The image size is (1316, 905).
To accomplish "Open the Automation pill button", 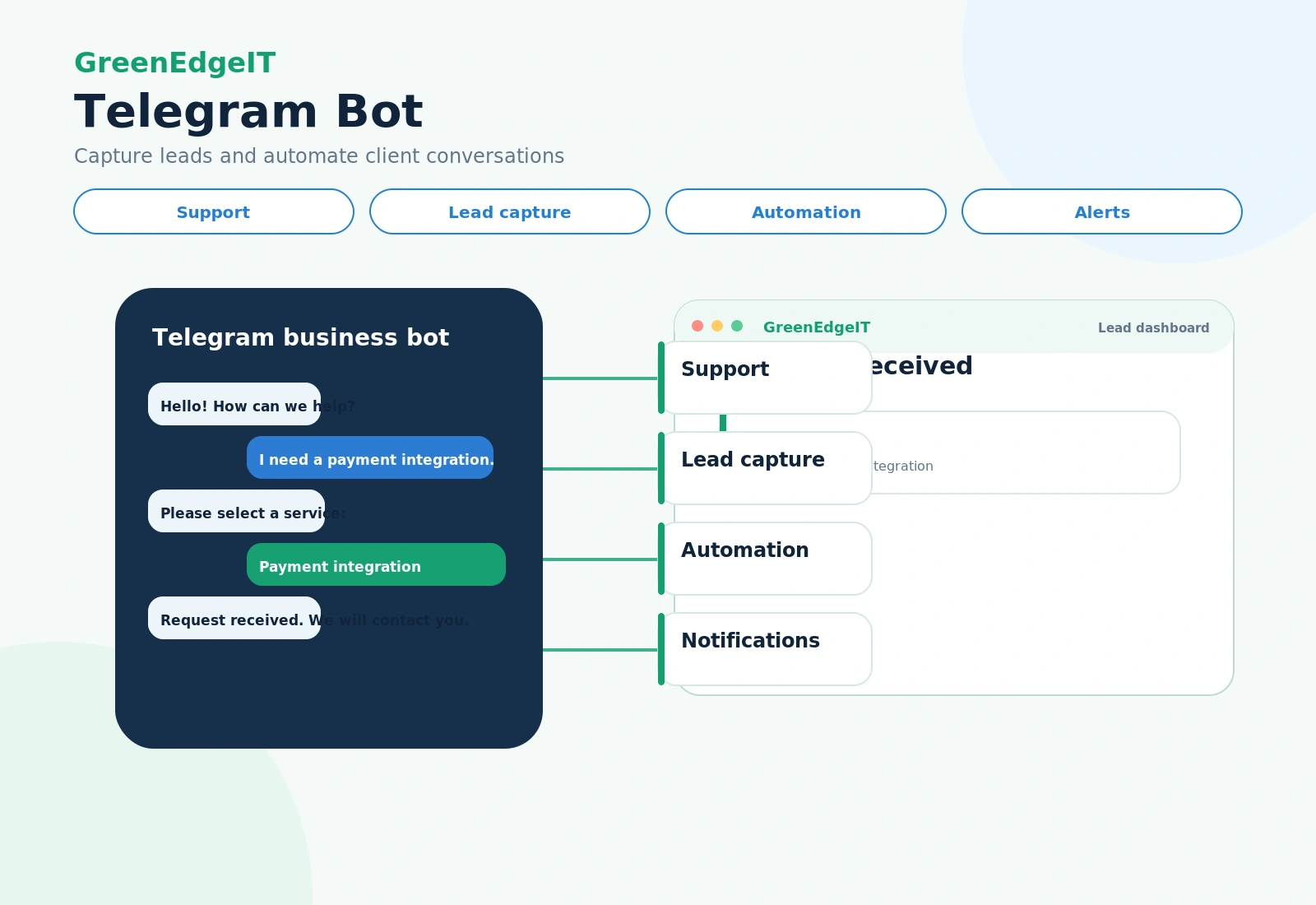I will [x=806, y=211].
